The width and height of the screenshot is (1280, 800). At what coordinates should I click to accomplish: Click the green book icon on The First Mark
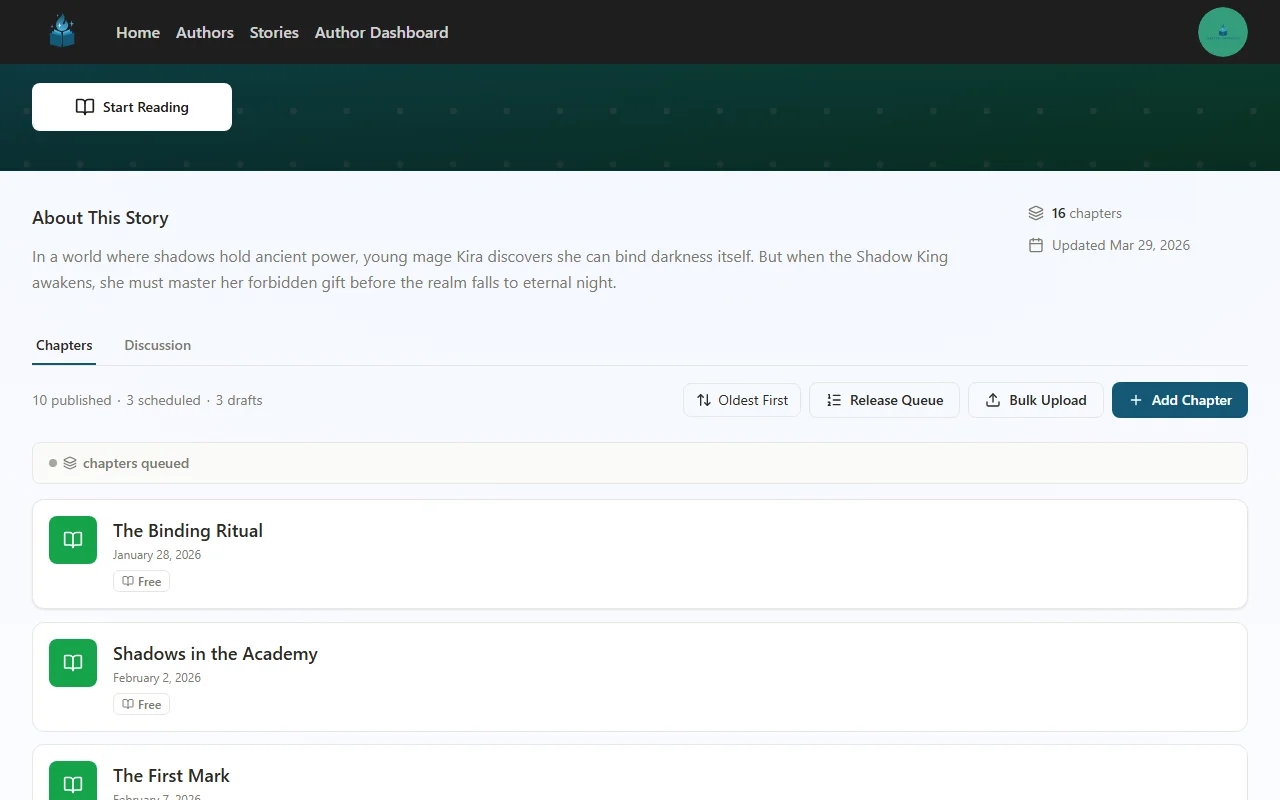click(x=72, y=783)
